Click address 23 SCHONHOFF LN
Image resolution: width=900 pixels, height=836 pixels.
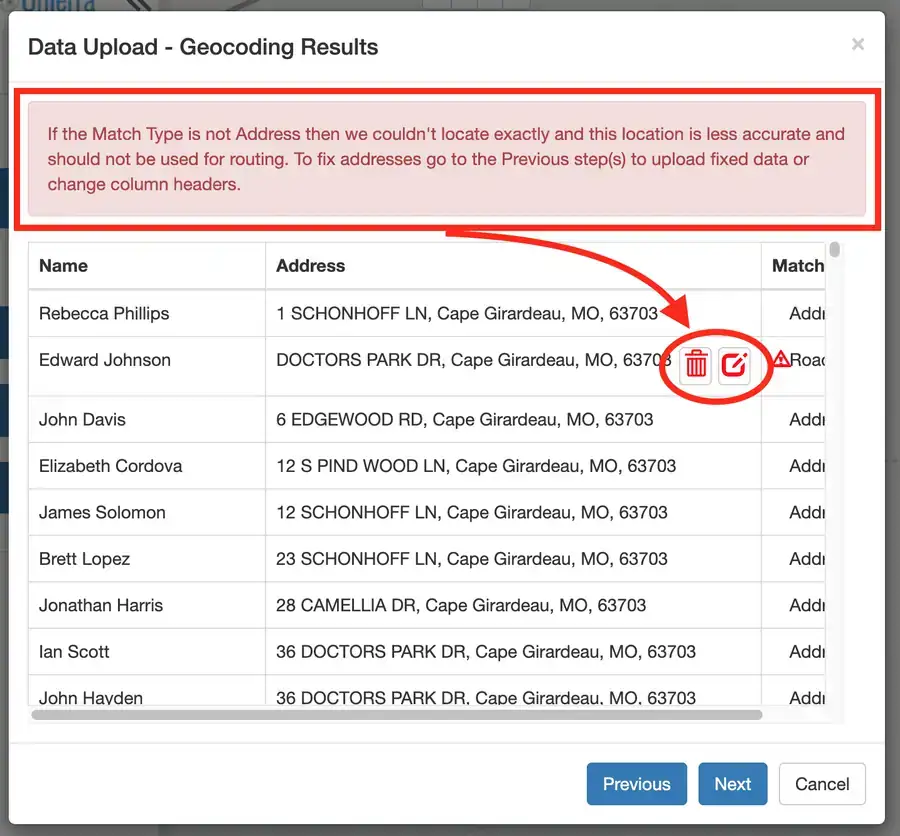click(x=472, y=559)
